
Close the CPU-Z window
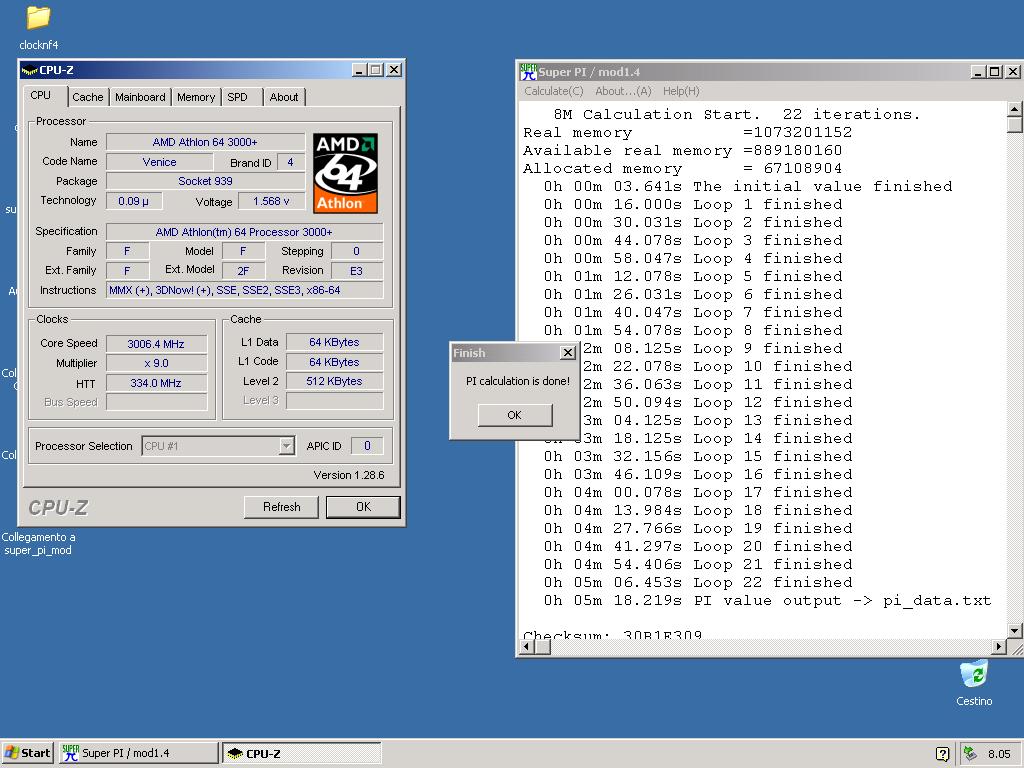click(394, 70)
